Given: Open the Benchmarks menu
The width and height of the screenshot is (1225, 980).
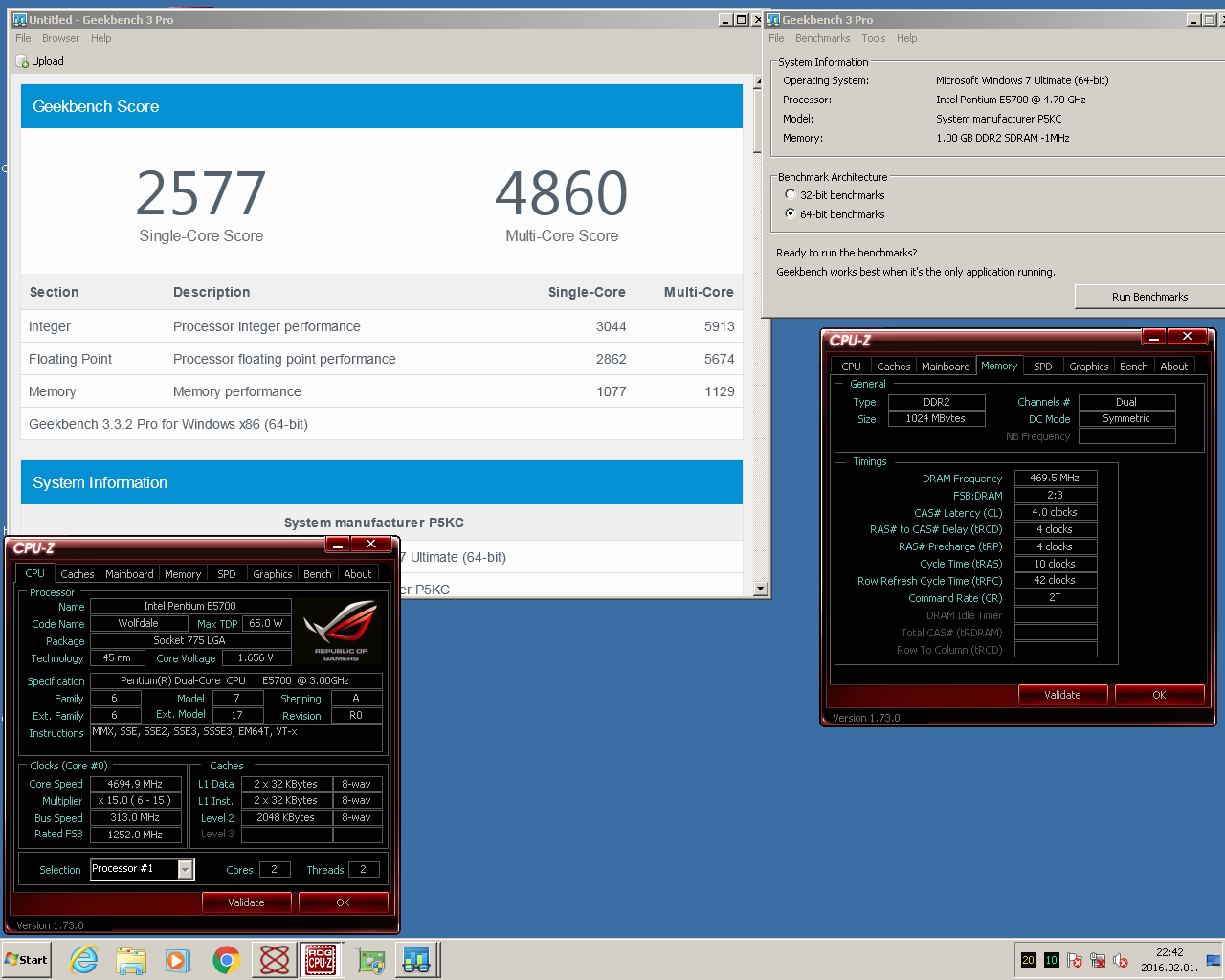Looking at the screenshot, I should [822, 38].
